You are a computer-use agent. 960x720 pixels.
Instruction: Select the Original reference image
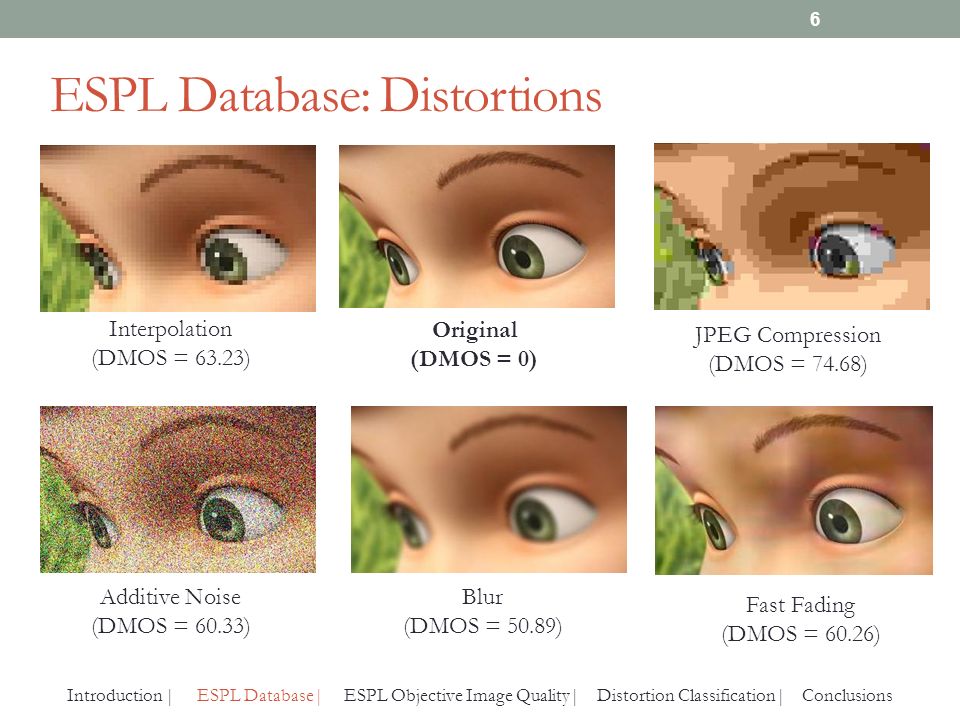pyautogui.click(x=477, y=227)
